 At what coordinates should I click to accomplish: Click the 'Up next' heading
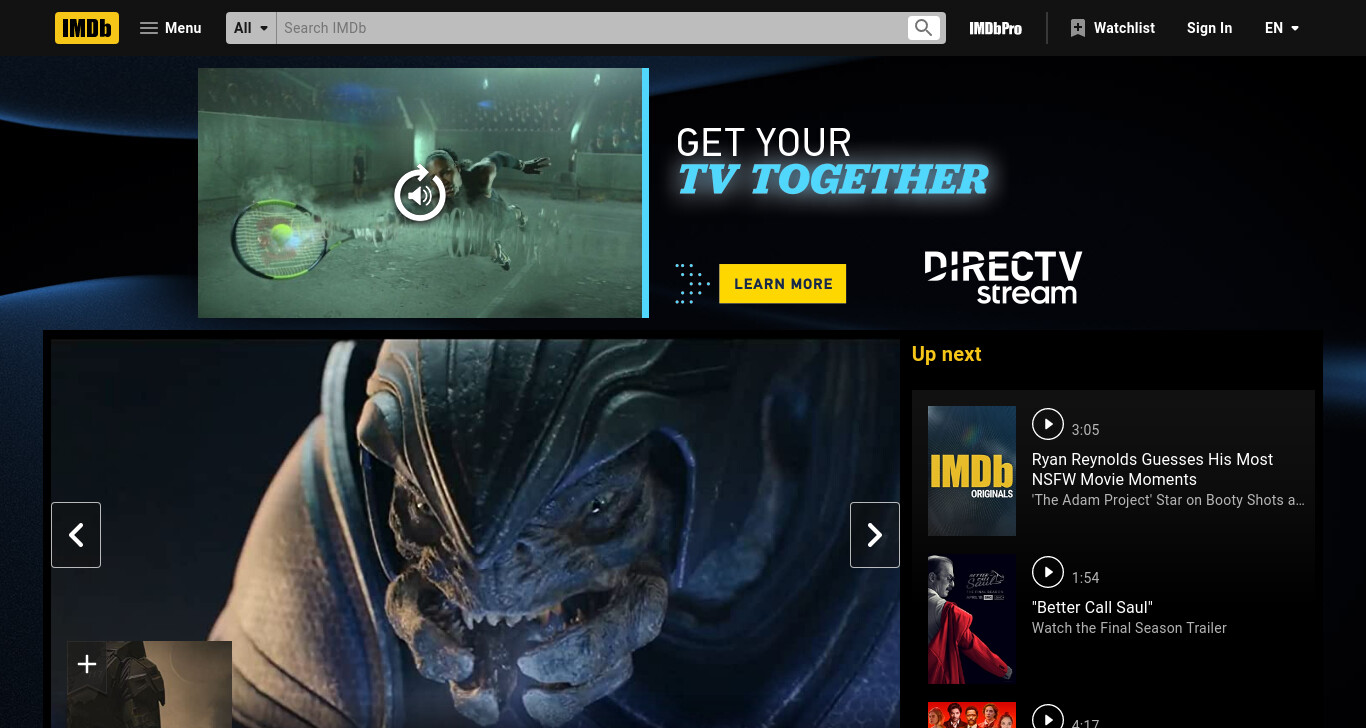pyautogui.click(x=947, y=354)
